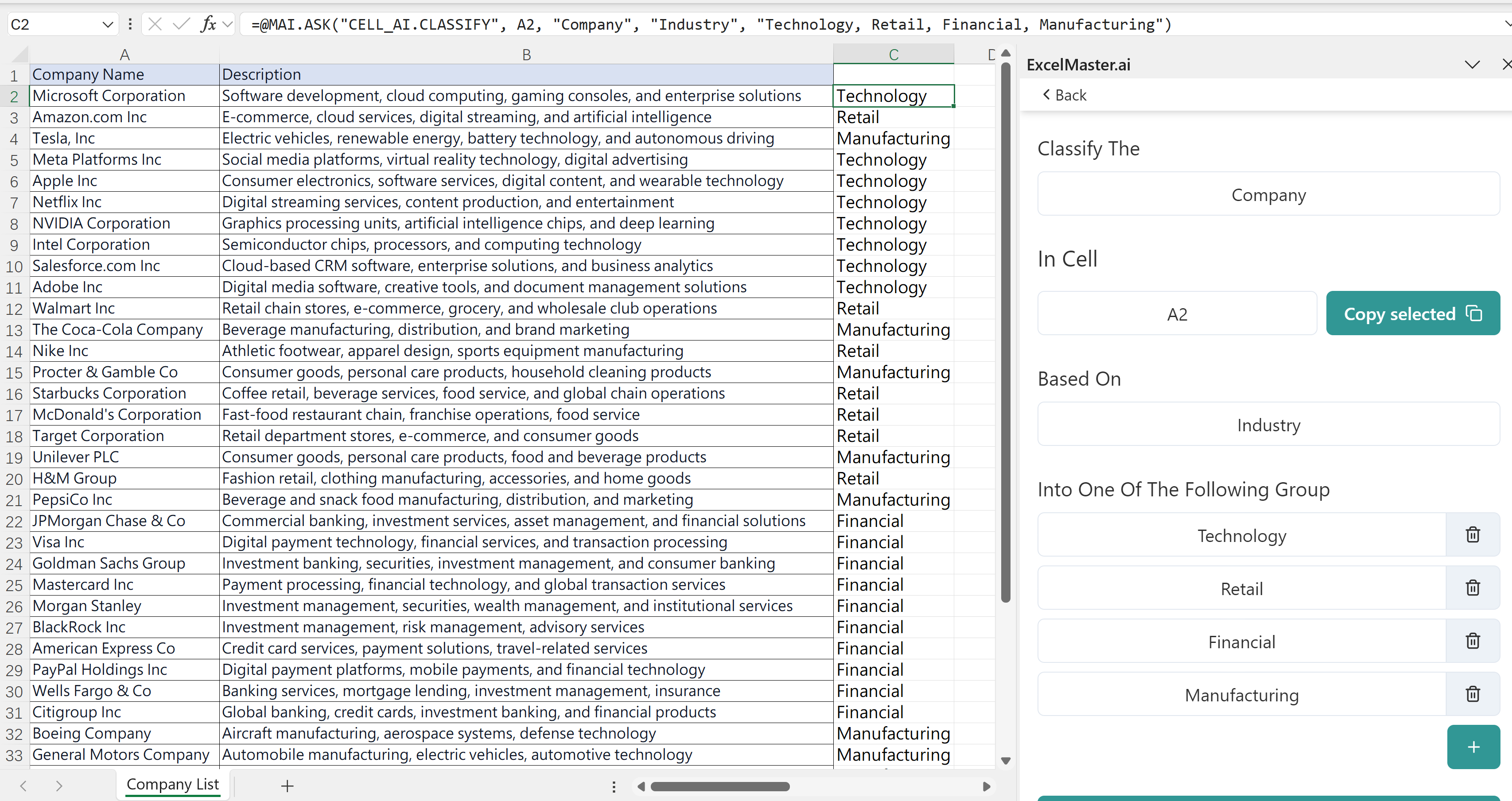Click the vertical scrollbar thumb

(1006, 332)
